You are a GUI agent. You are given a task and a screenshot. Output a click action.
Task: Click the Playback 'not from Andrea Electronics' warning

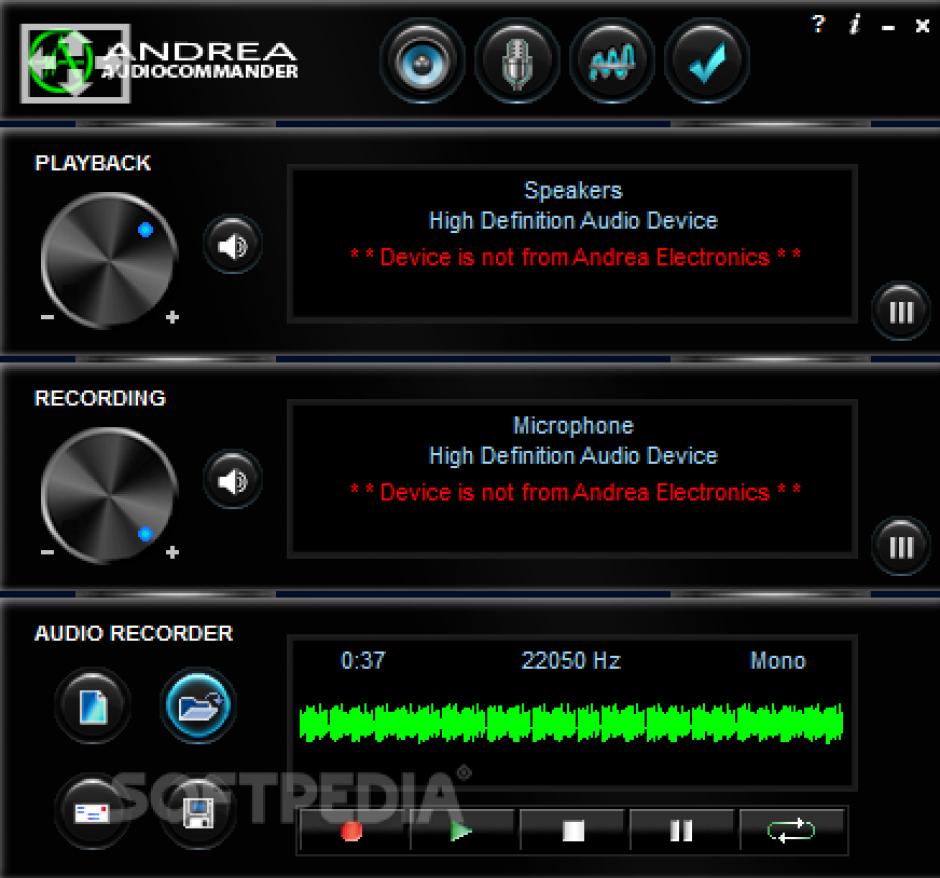point(576,257)
